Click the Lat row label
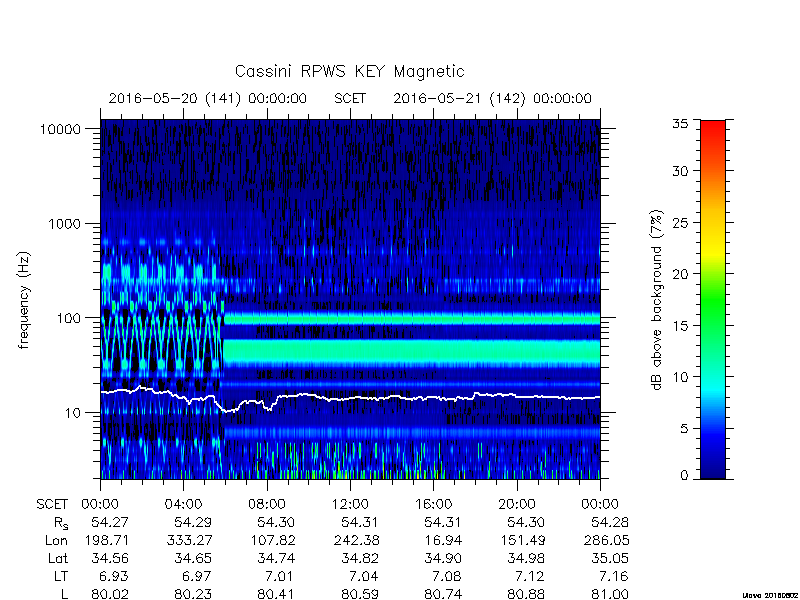 point(58,558)
